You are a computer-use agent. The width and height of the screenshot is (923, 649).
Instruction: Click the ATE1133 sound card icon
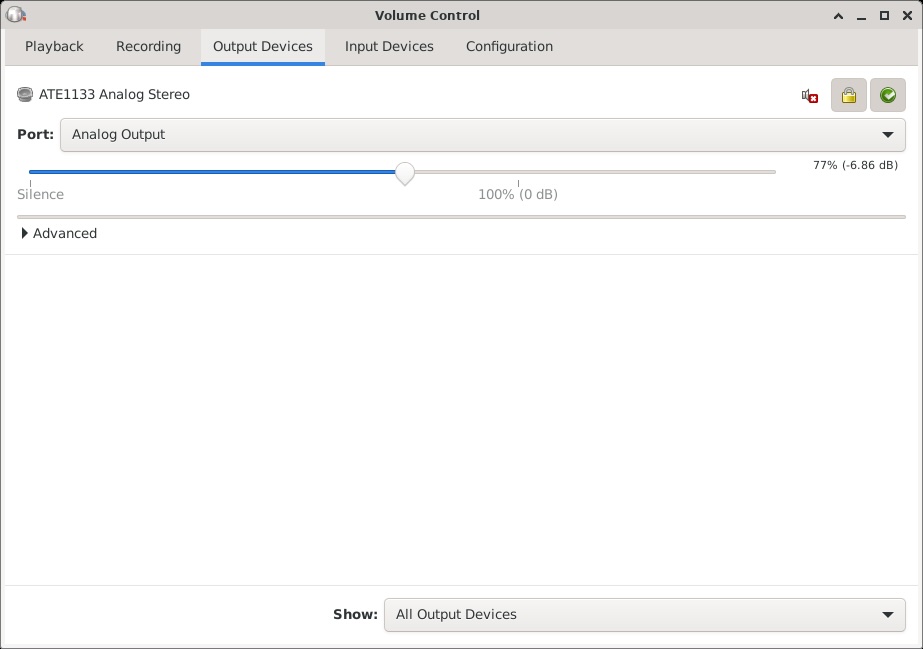[x=25, y=94]
